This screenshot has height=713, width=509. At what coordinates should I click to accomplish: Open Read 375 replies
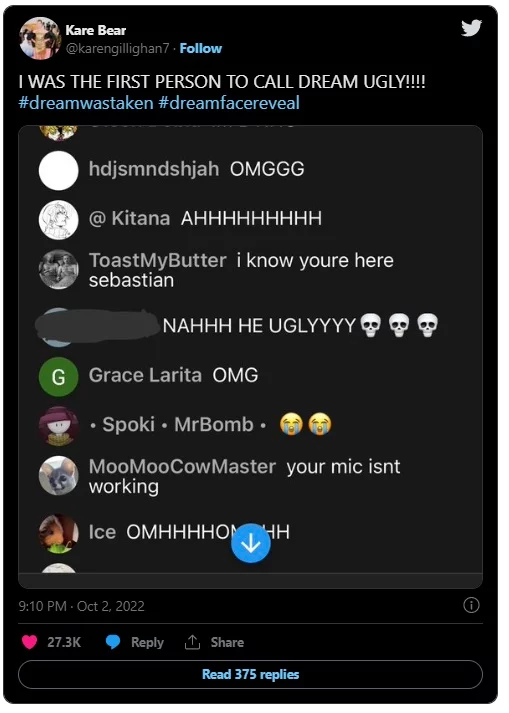point(251,674)
